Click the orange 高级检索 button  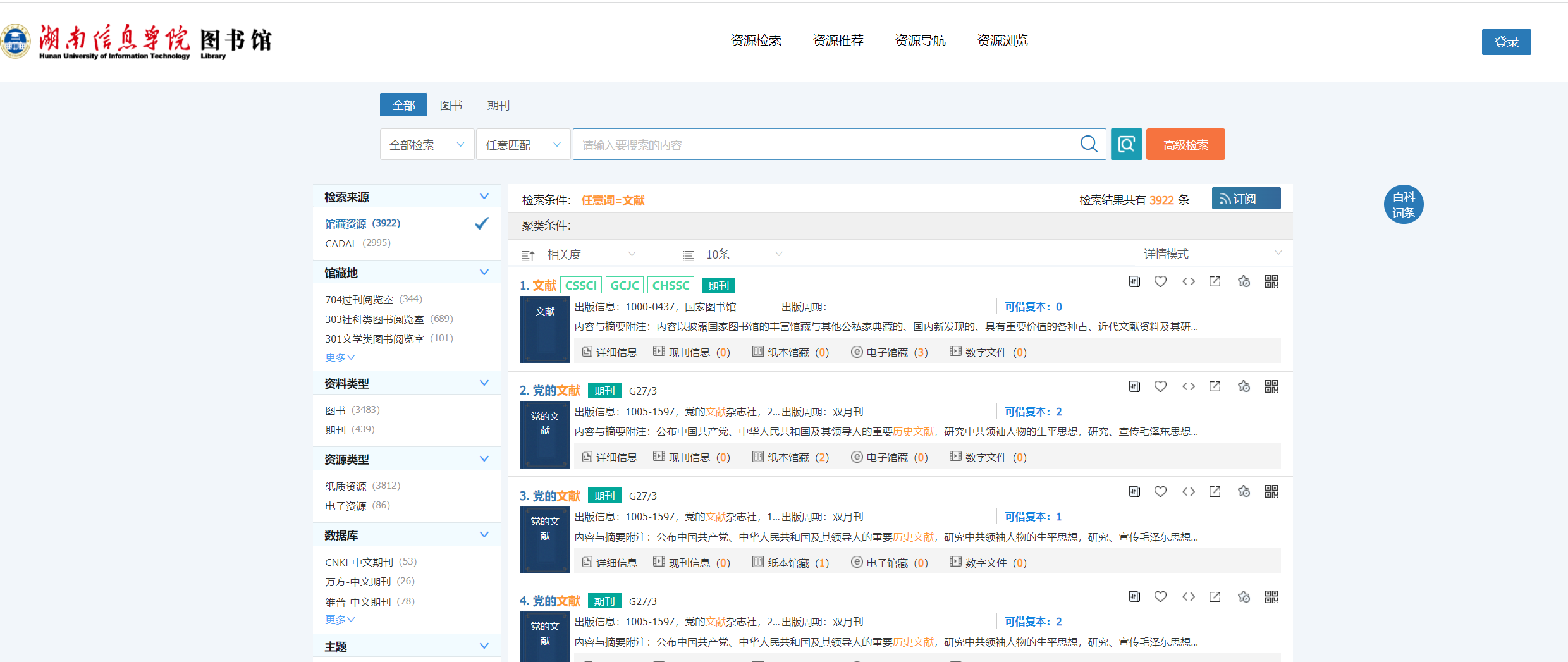click(1185, 144)
